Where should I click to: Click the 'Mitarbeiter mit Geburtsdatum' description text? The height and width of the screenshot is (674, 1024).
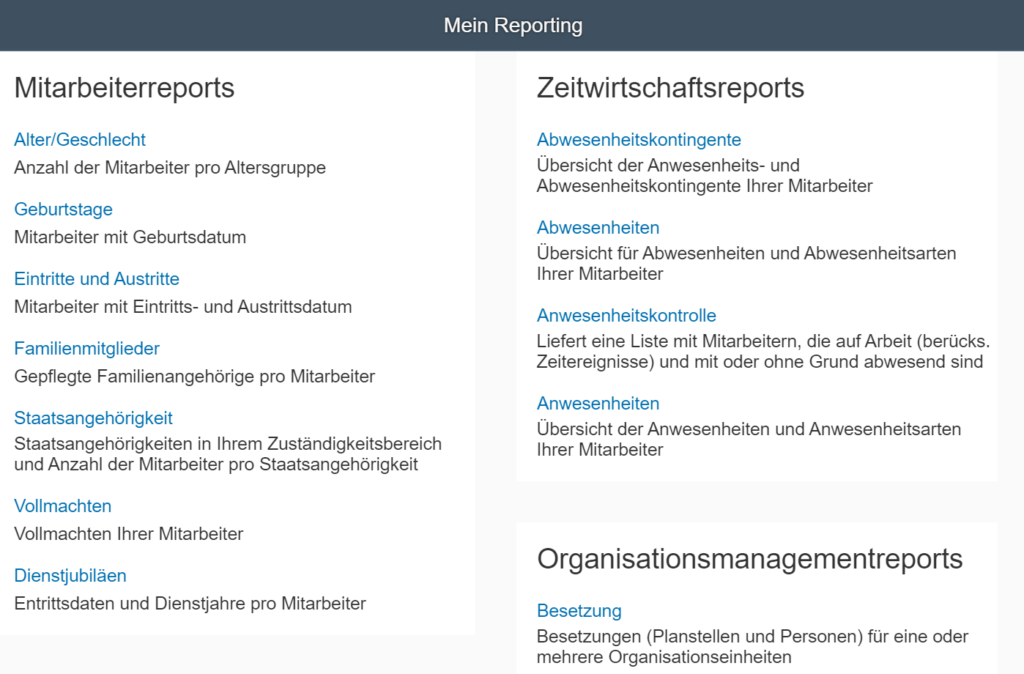[x=130, y=237]
